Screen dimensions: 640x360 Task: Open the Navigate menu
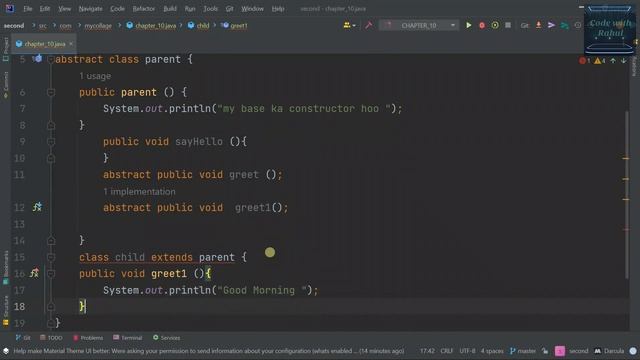tap(90, 9)
